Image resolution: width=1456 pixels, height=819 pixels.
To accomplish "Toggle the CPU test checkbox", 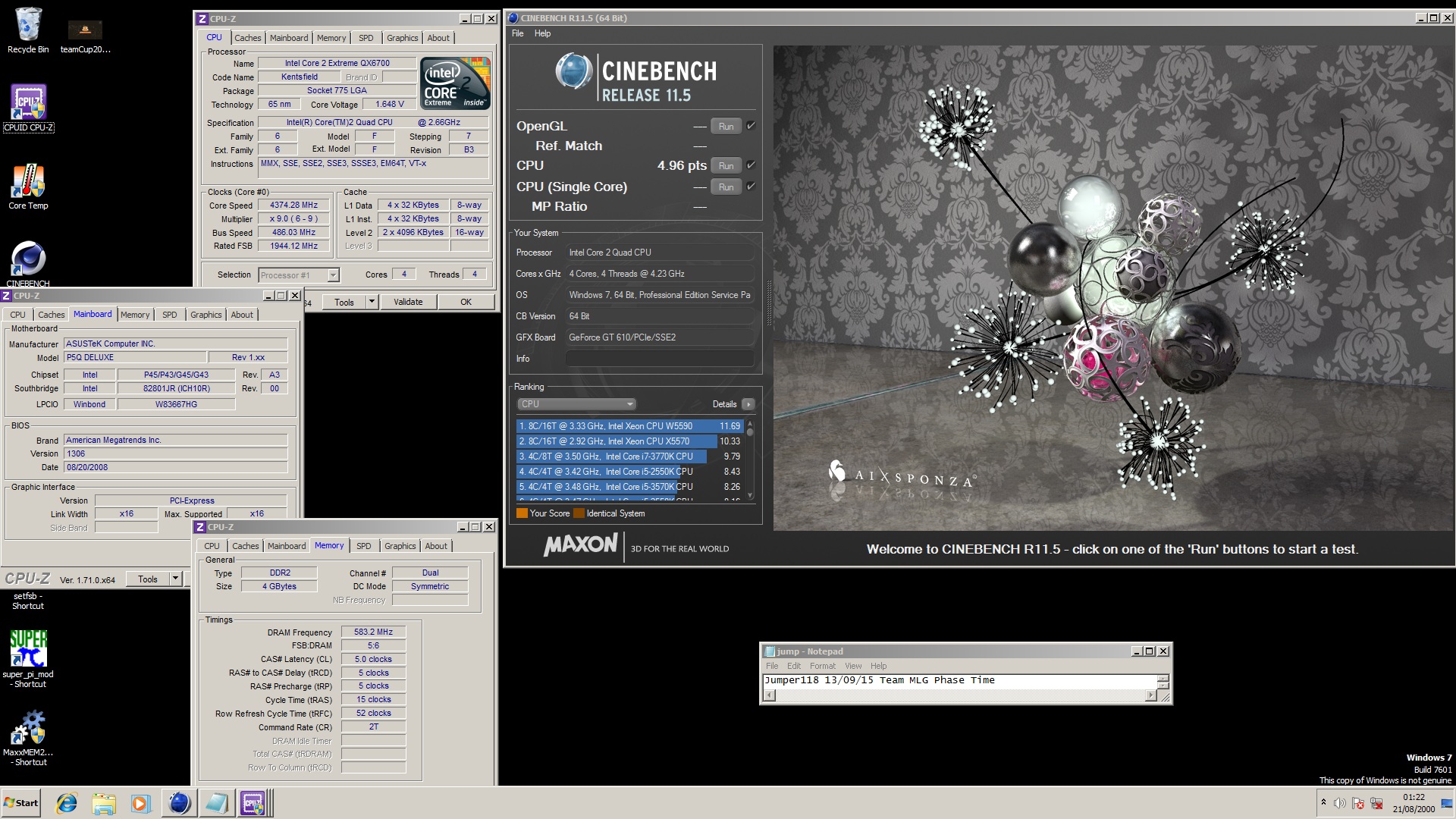I will [x=751, y=165].
